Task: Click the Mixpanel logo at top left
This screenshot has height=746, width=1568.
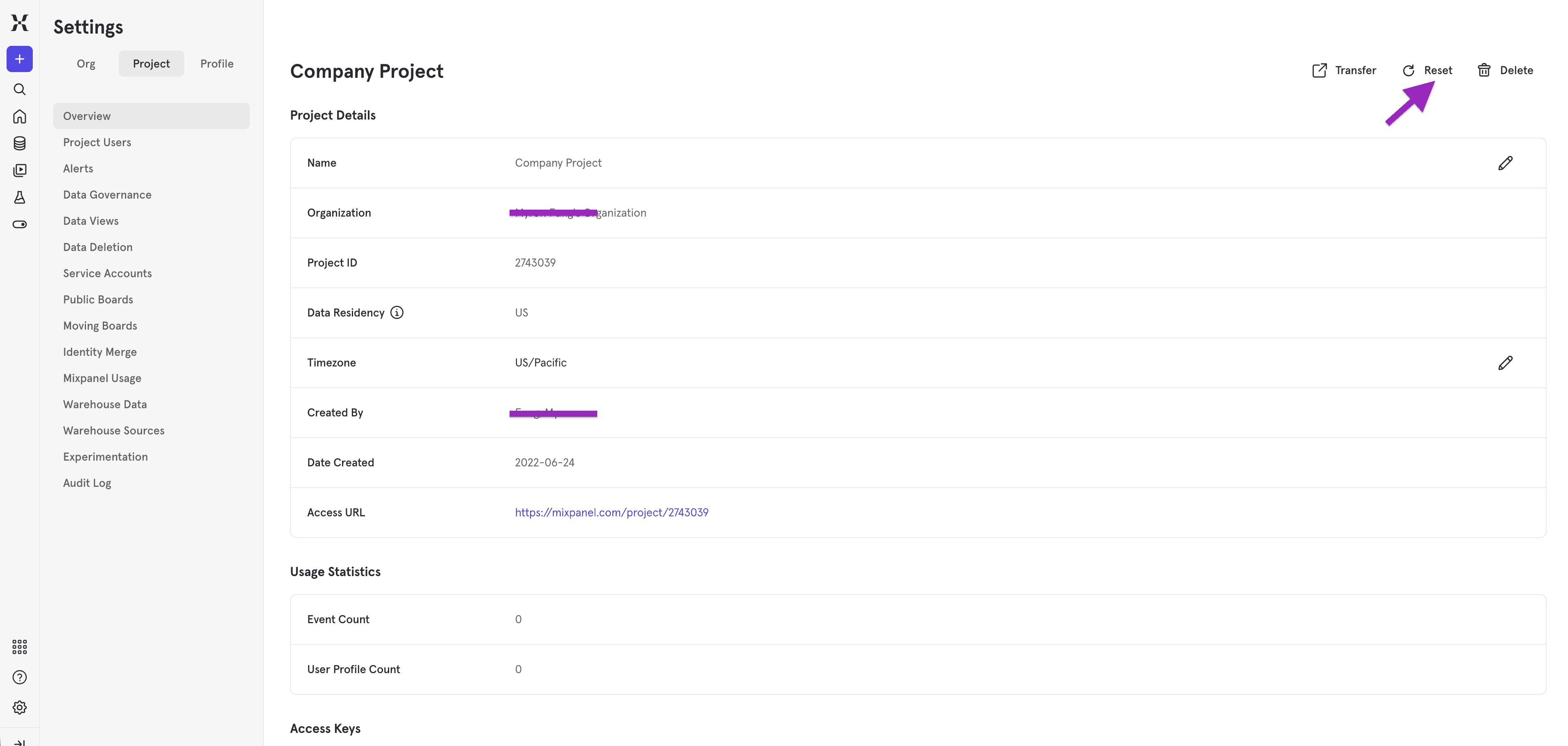Action: coord(20,23)
